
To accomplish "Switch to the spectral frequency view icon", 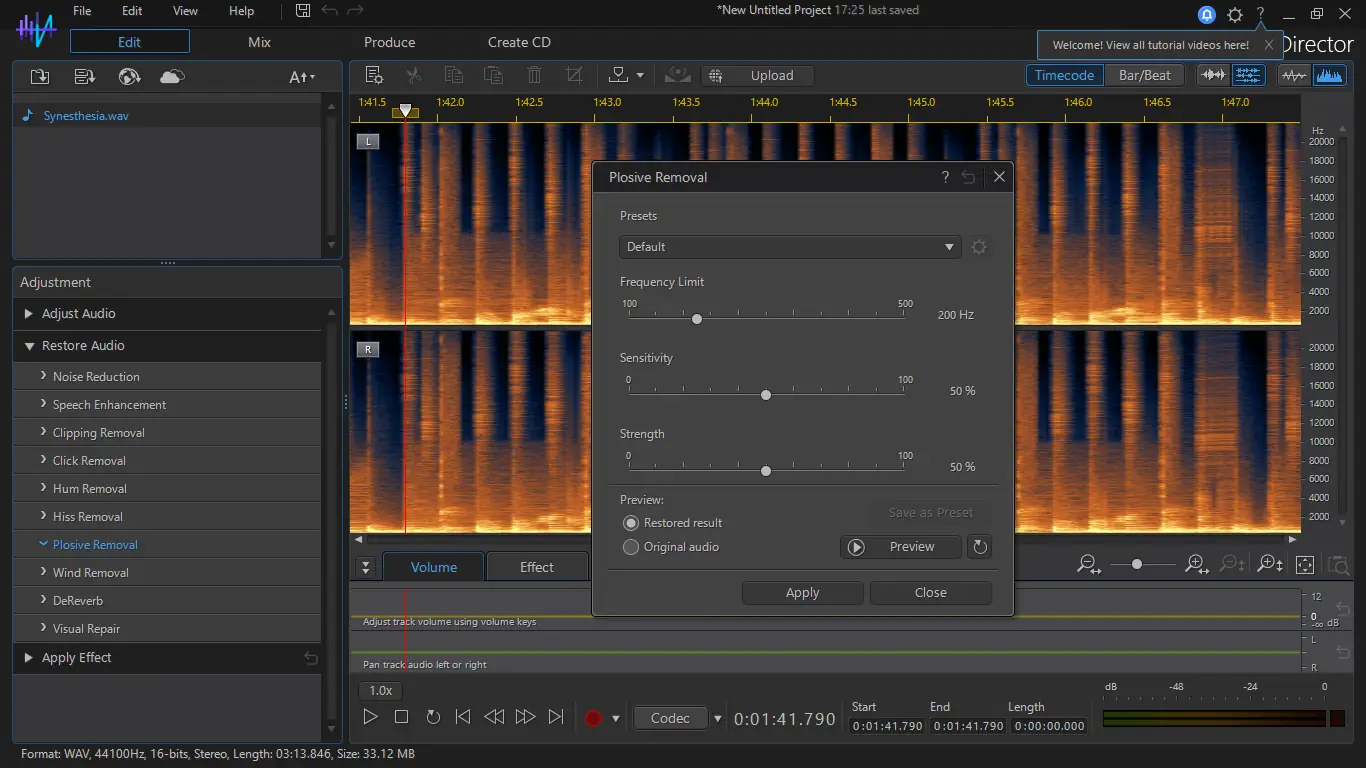I will 1329,75.
